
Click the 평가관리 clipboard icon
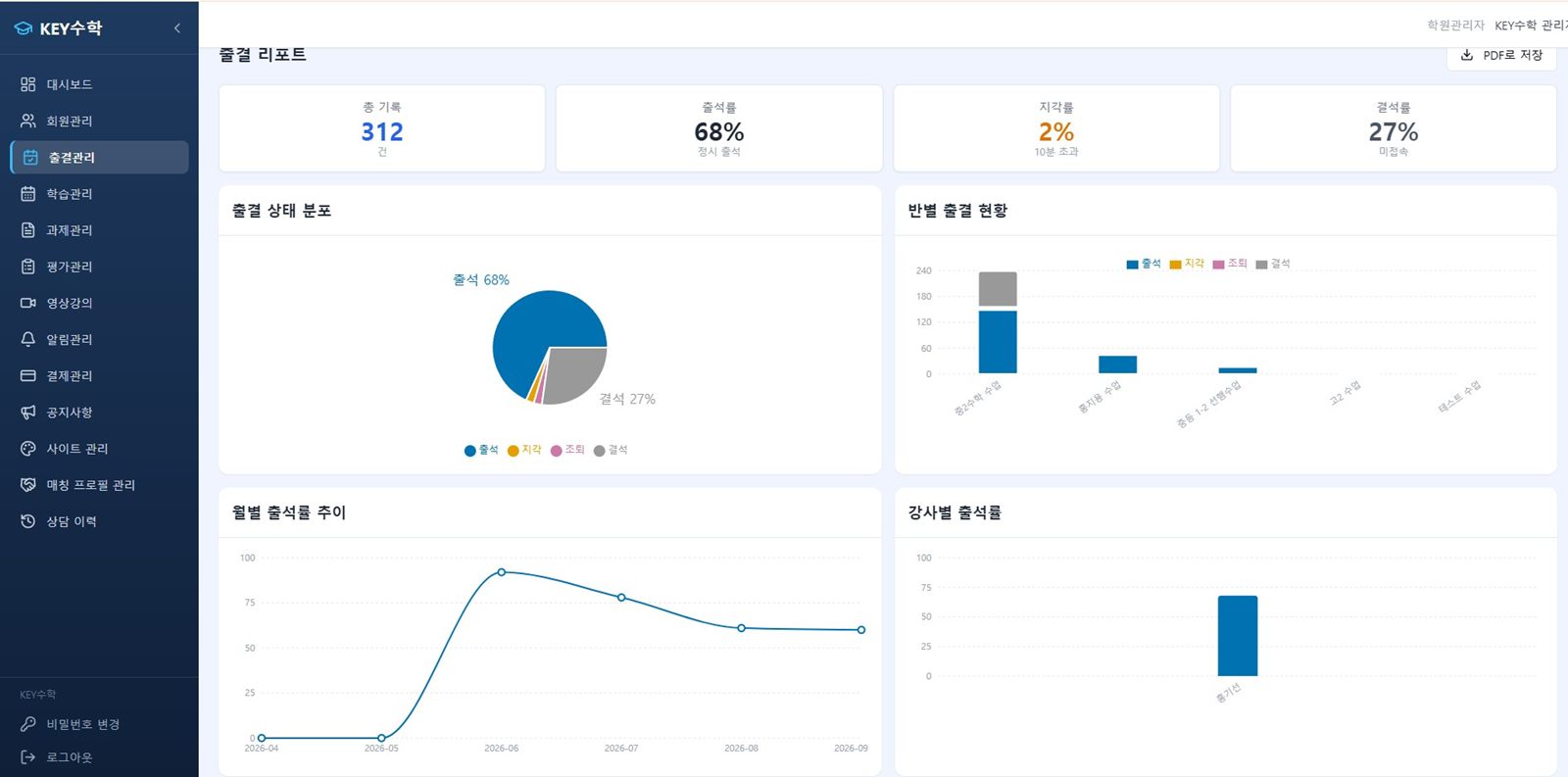pyautogui.click(x=28, y=267)
